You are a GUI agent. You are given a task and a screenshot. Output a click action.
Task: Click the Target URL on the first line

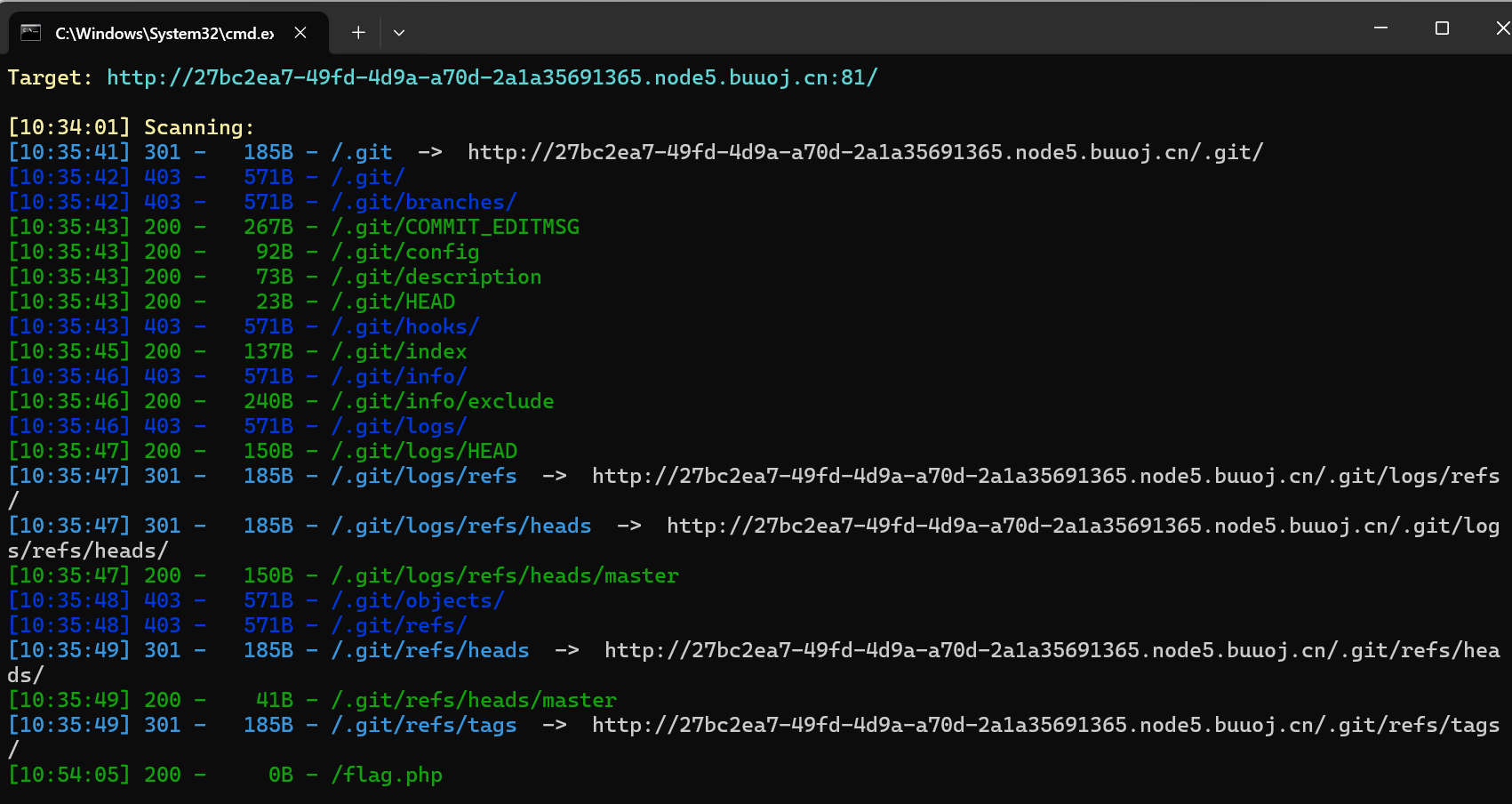(x=492, y=78)
